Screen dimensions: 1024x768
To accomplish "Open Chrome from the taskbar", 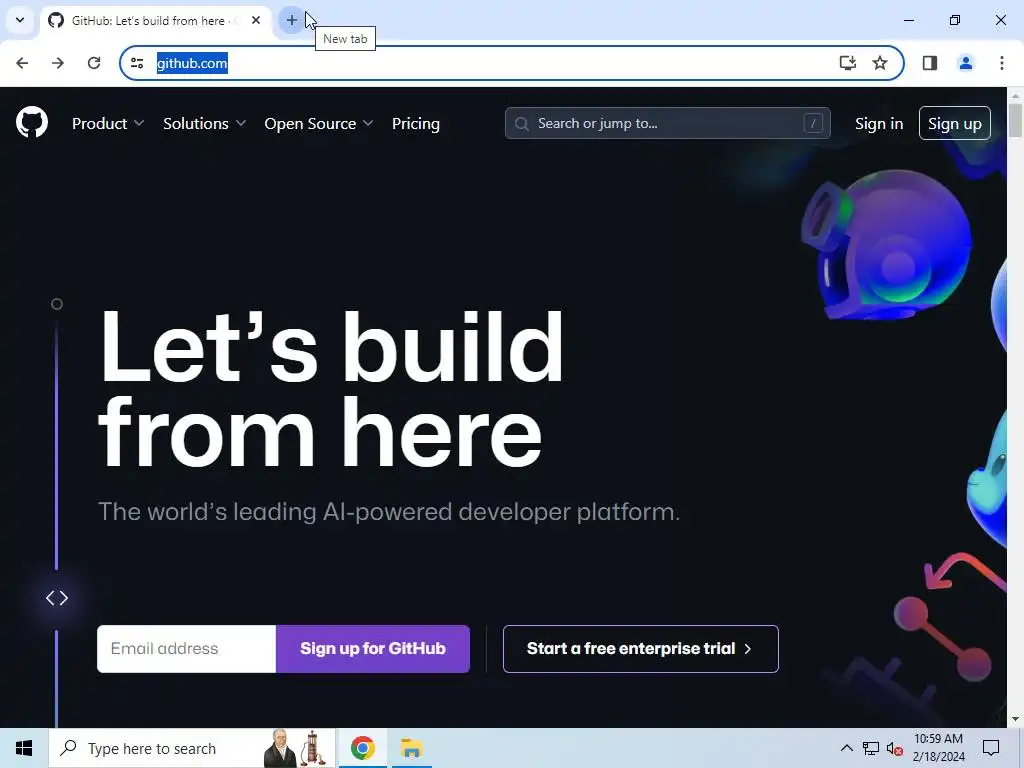I will click(x=362, y=748).
